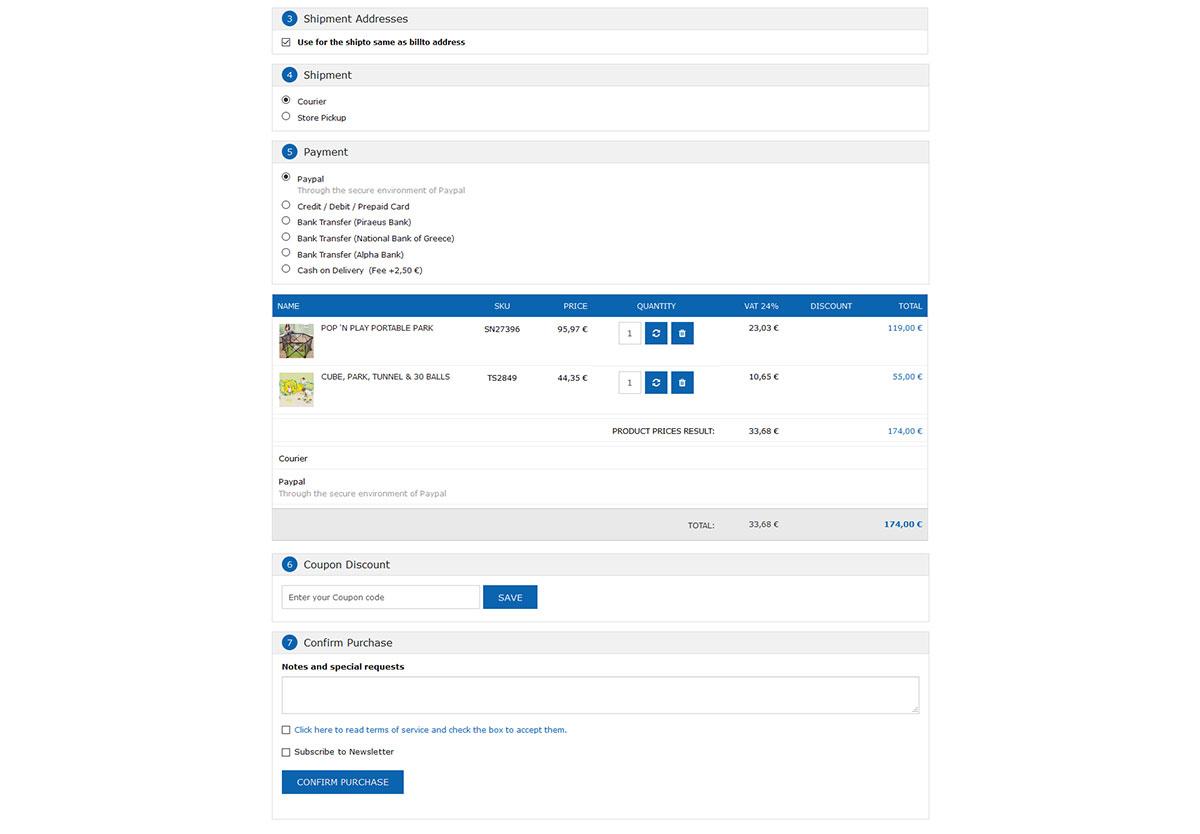Open Pop 'N Play Portable Park thumbnail
The height and width of the screenshot is (834, 1200).
tap(296, 340)
